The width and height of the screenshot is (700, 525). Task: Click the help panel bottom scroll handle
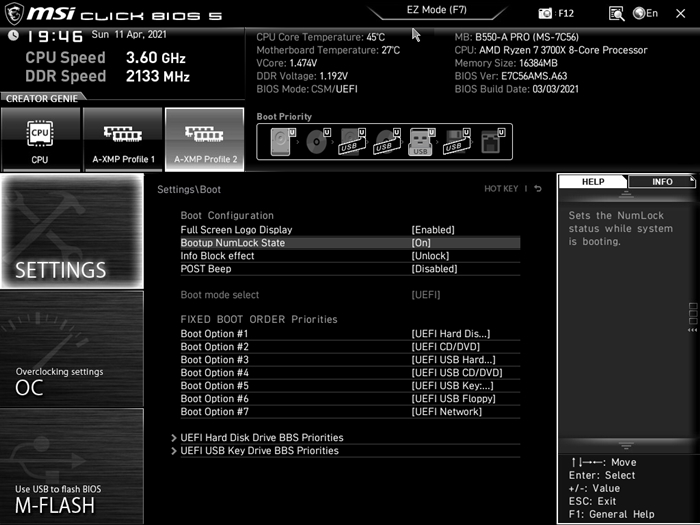click(626, 445)
